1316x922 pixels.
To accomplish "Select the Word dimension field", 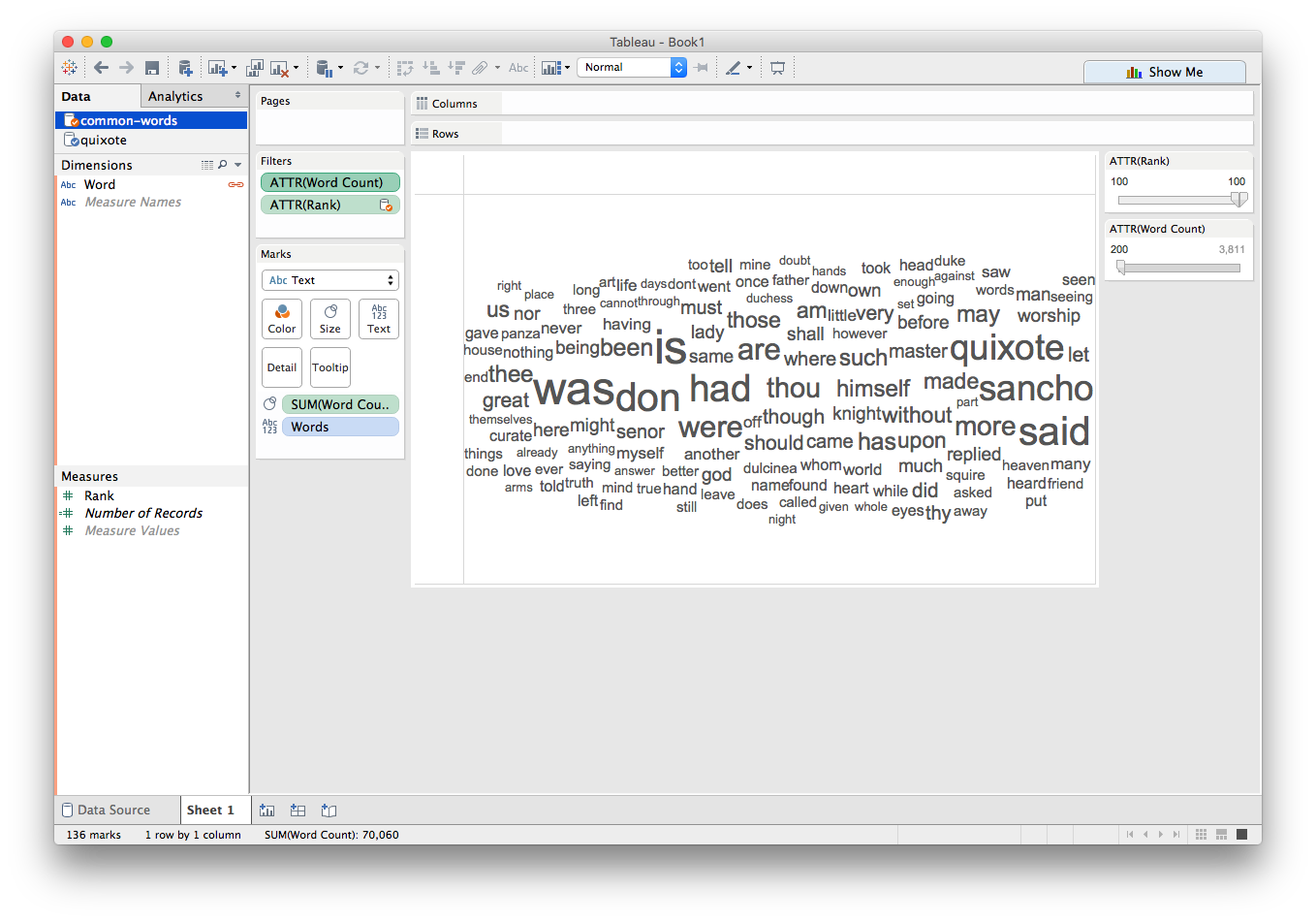I will 100,184.
